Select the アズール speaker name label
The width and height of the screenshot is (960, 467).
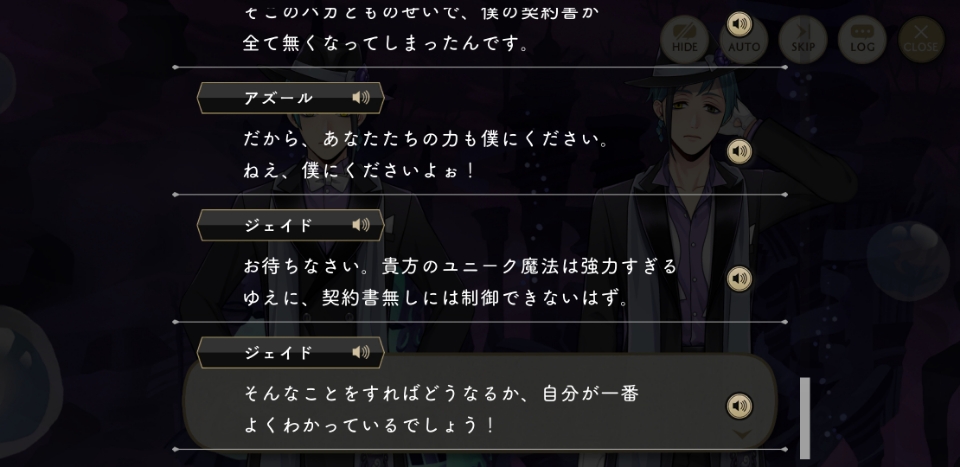coord(279,98)
